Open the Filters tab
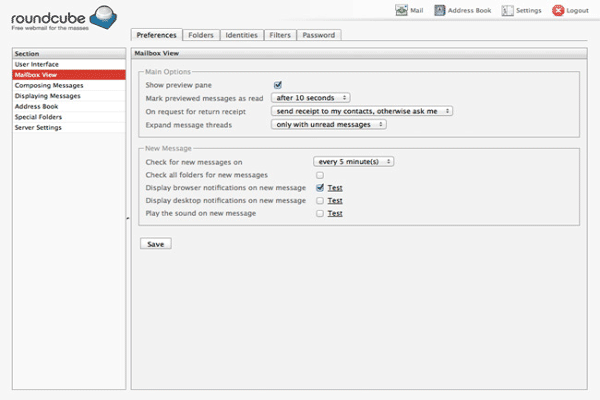The width and height of the screenshot is (600, 400). 280,35
